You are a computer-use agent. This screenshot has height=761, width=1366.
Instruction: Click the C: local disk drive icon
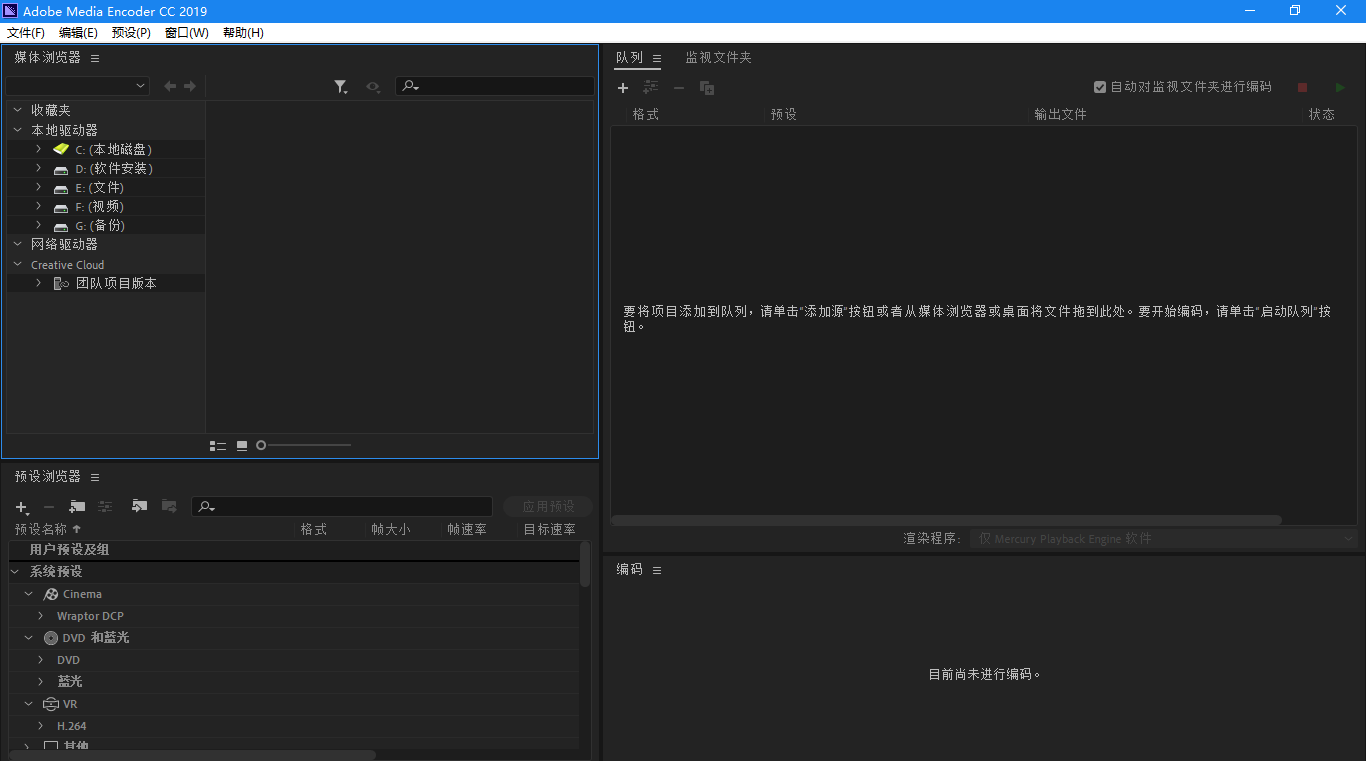[61, 149]
